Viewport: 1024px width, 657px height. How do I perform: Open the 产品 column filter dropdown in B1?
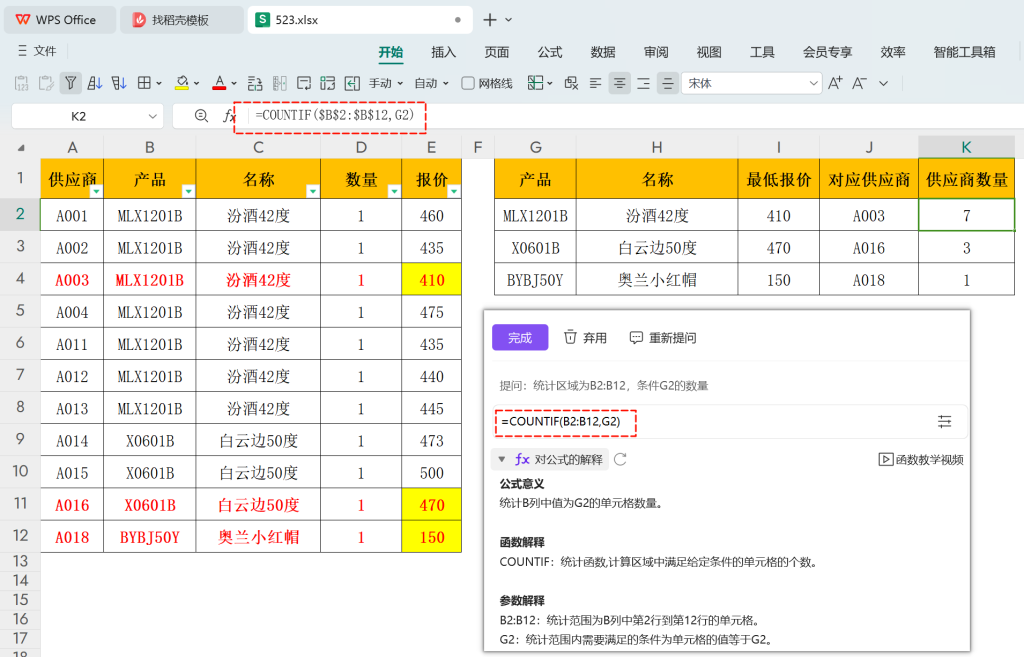[188, 191]
